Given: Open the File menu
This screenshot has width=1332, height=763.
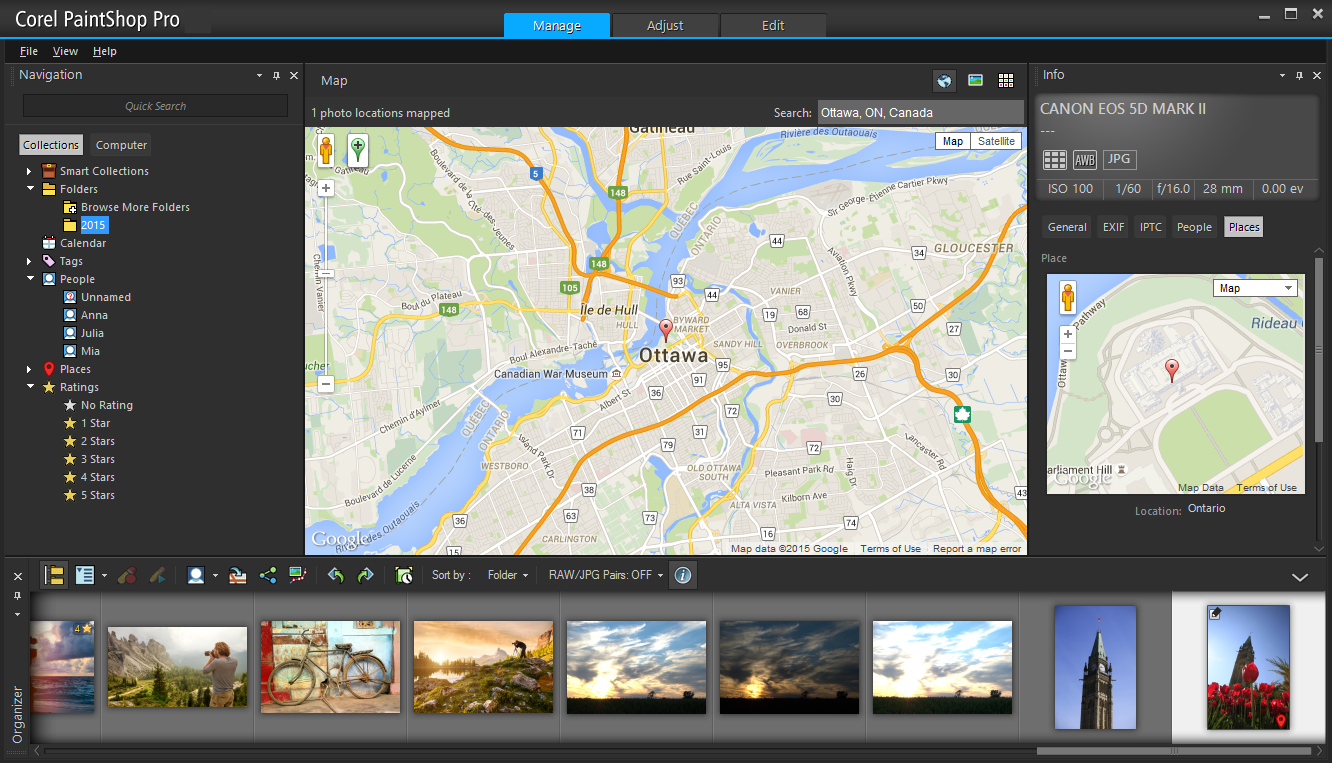Looking at the screenshot, I should [x=29, y=51].
